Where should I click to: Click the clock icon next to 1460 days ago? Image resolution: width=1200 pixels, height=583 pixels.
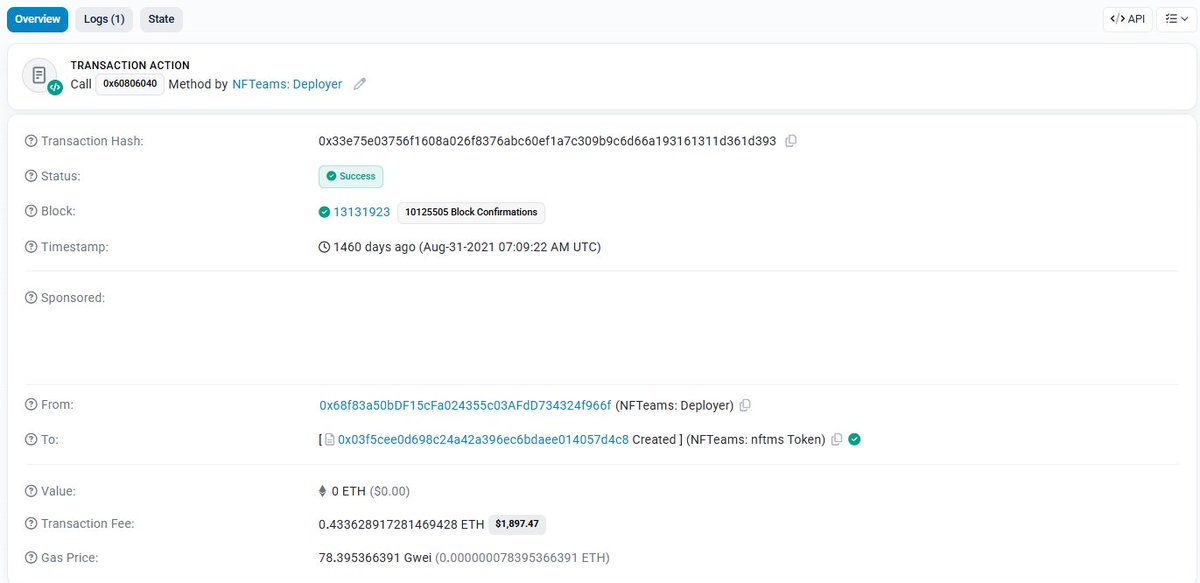click(324, 247)
